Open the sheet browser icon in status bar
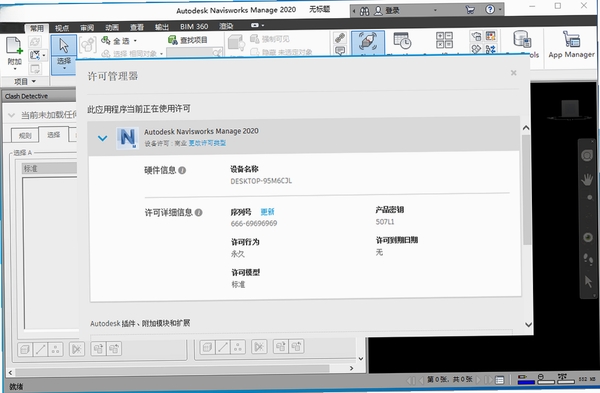The image size is (600, 393). click(x=499, y=380)
